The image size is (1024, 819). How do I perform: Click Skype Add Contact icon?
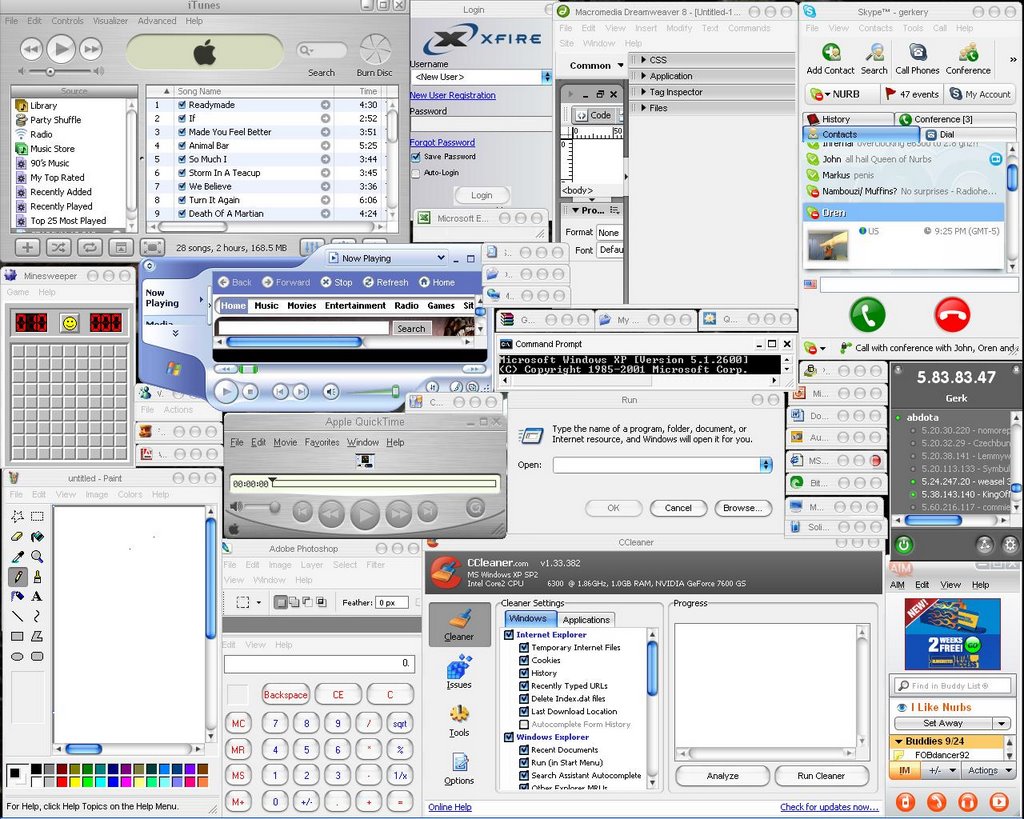(x=831, y=52)
